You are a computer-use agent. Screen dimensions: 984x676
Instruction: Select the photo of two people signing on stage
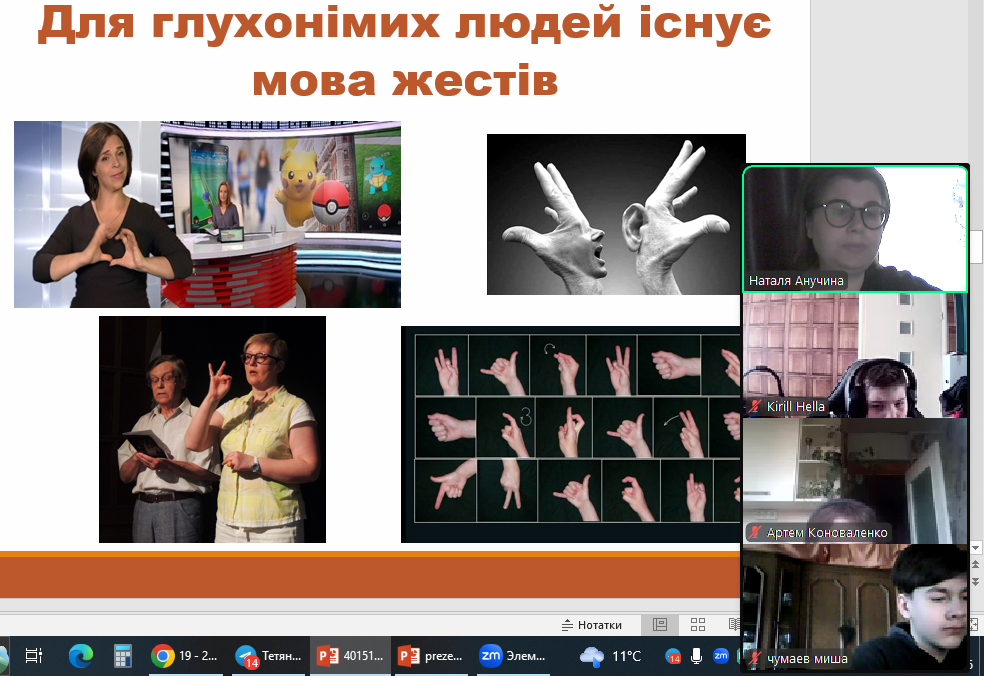(212, 429)
